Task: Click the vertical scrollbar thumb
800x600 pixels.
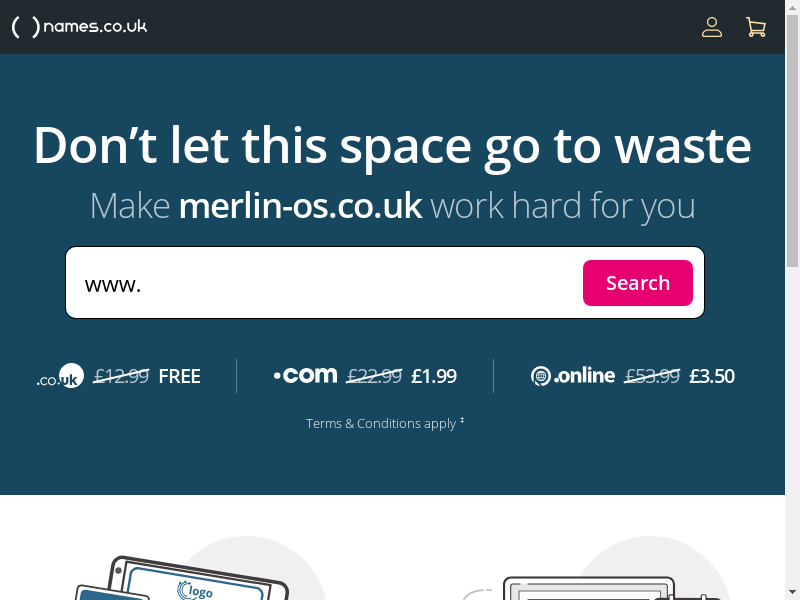Action: pos(792,140)
